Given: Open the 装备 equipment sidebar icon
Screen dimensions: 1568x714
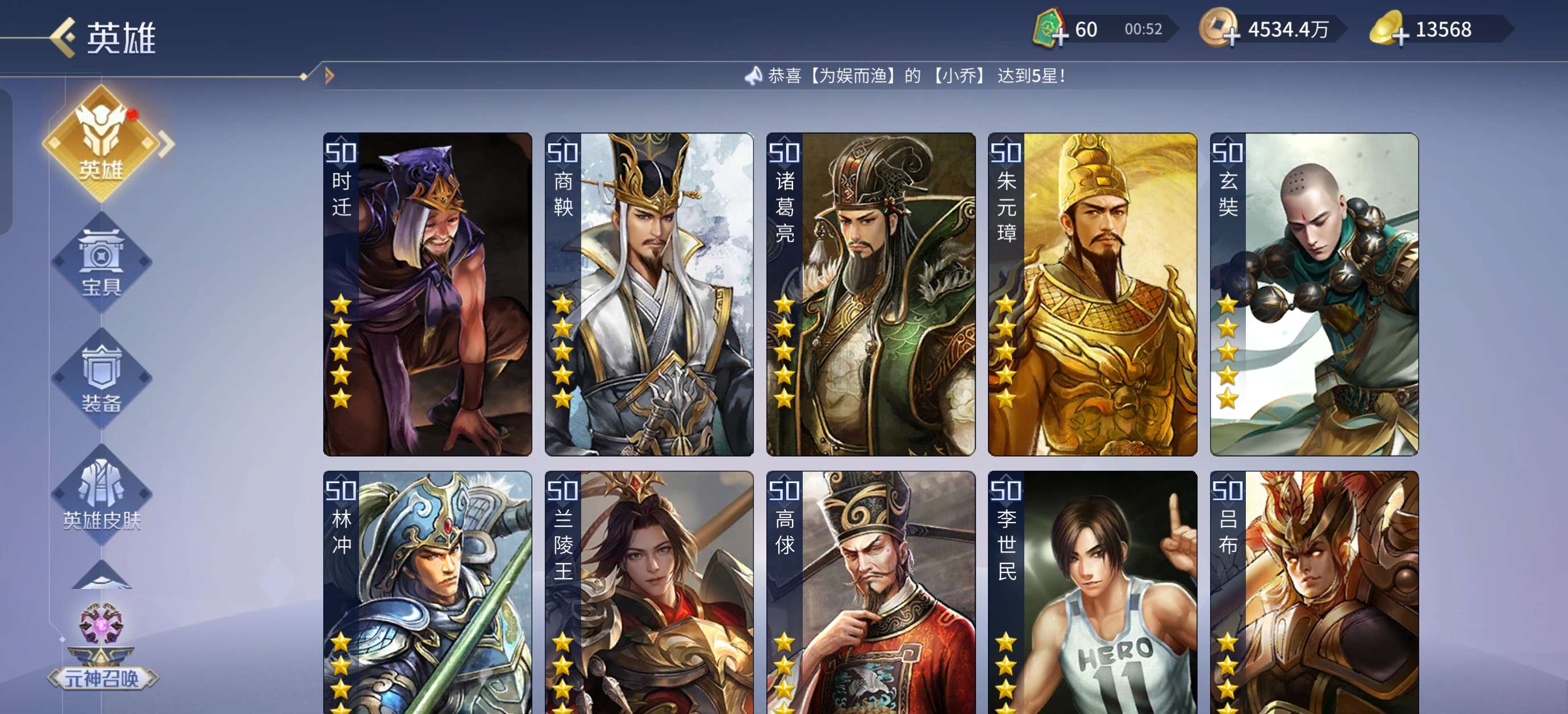Looking at the screenshot, I should tap(102, 379).
